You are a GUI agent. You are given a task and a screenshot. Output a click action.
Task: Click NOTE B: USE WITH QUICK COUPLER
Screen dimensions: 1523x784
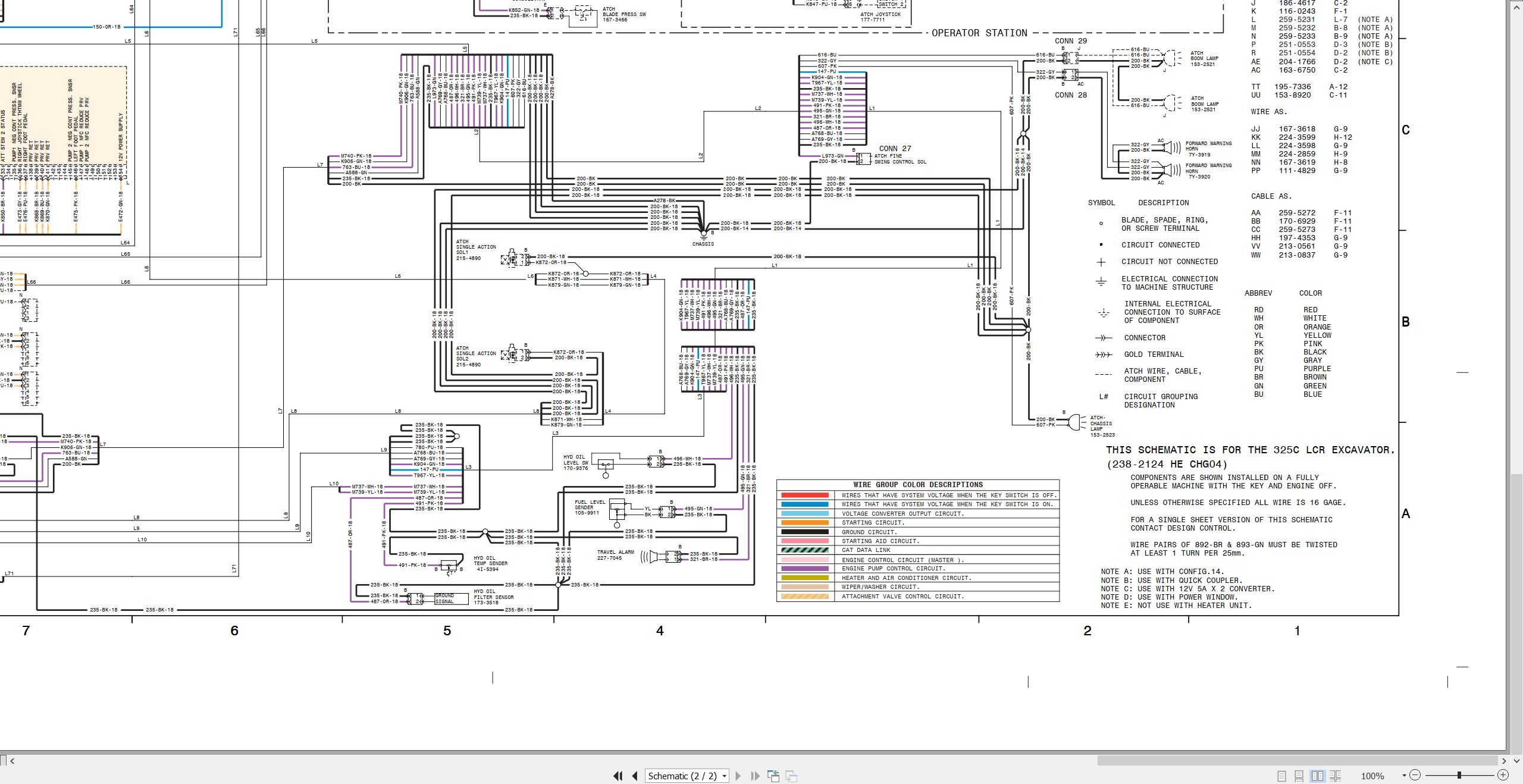pos(1171,581)
